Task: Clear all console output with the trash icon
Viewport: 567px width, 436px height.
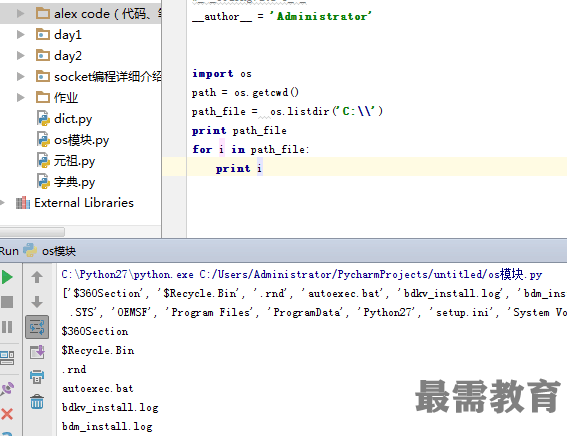Action: [37, 401]
